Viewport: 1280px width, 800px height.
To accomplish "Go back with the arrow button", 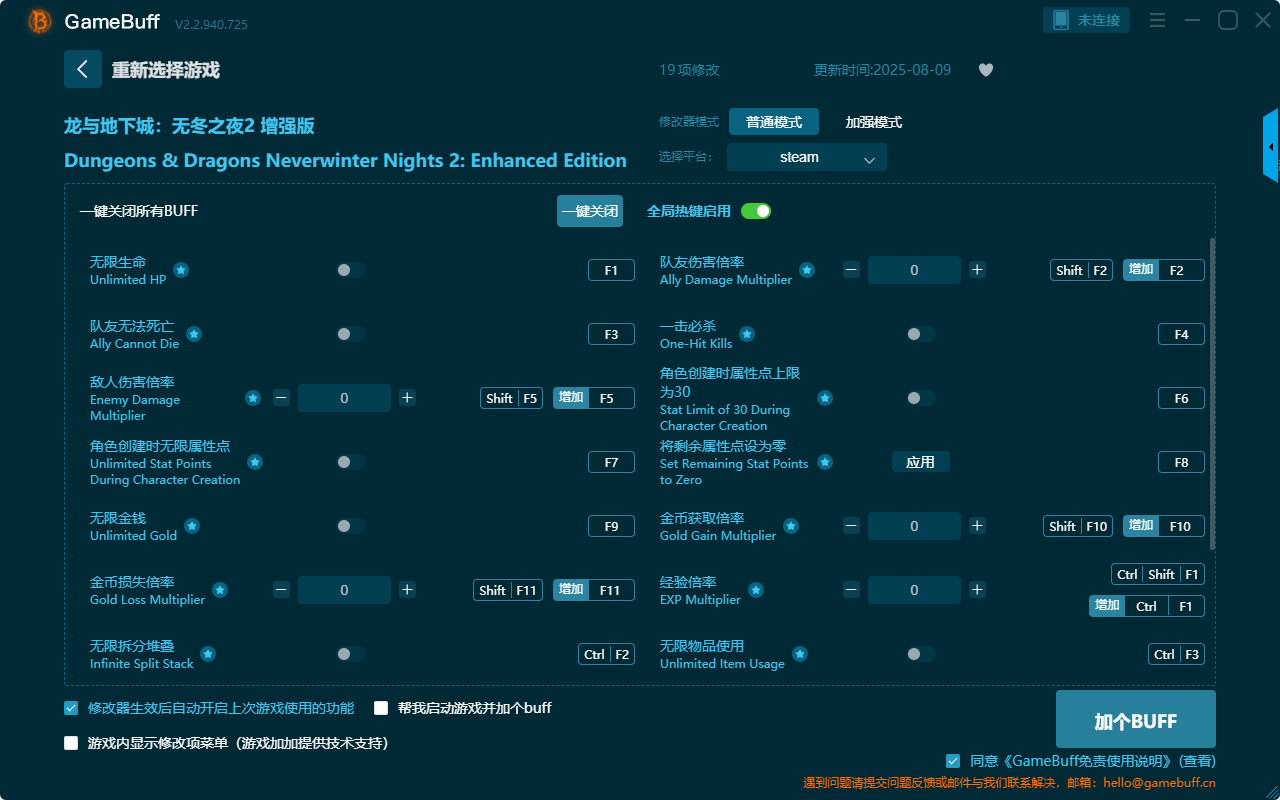I will (83, 69).
